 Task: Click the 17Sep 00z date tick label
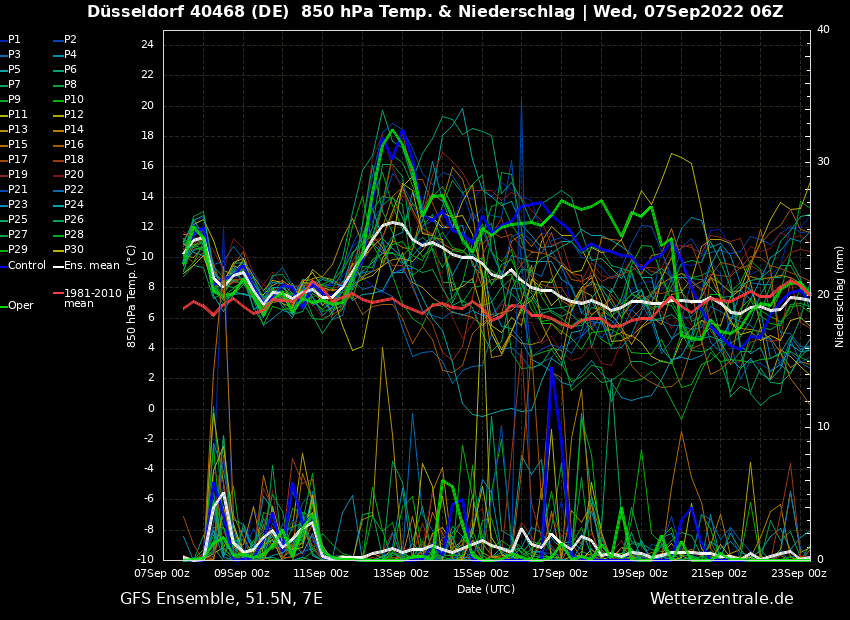(560, 574)
